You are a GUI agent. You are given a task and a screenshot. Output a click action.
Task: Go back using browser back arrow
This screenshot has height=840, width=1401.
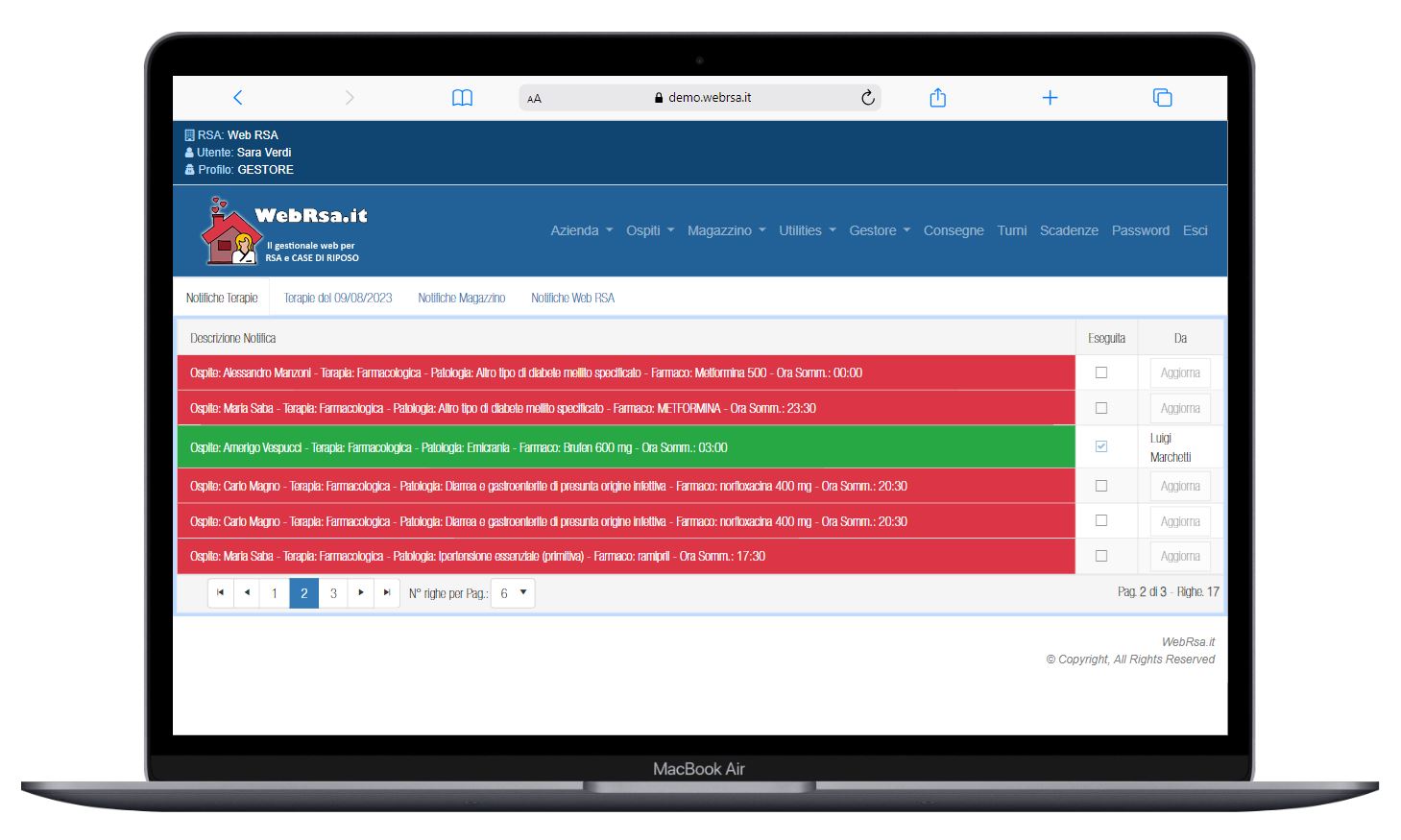pos(238,98)
